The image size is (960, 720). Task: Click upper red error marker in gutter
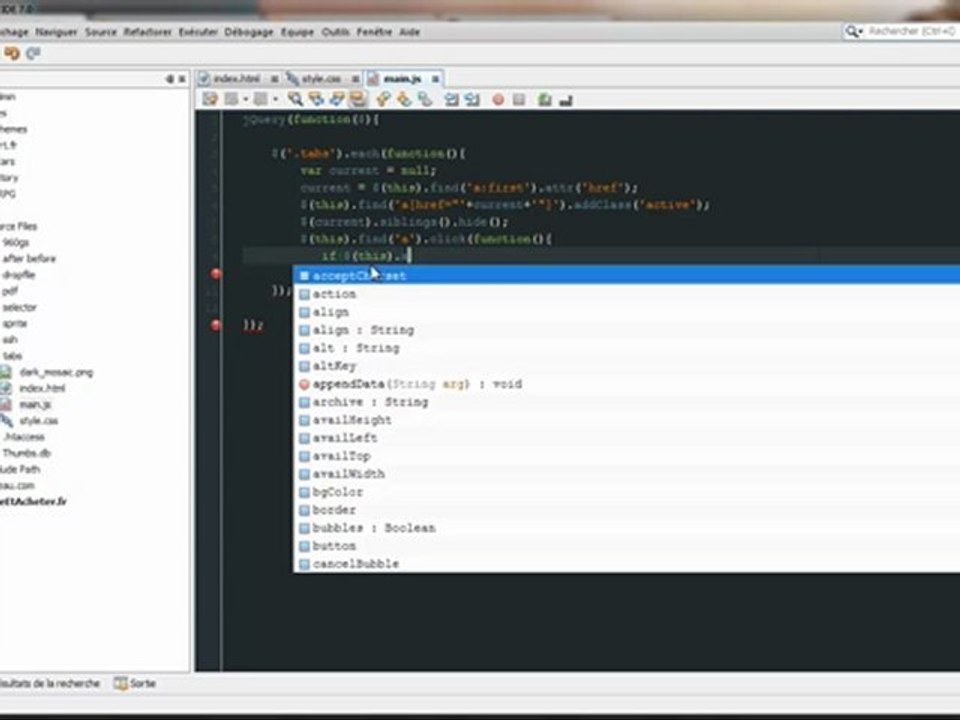(216, 274)
